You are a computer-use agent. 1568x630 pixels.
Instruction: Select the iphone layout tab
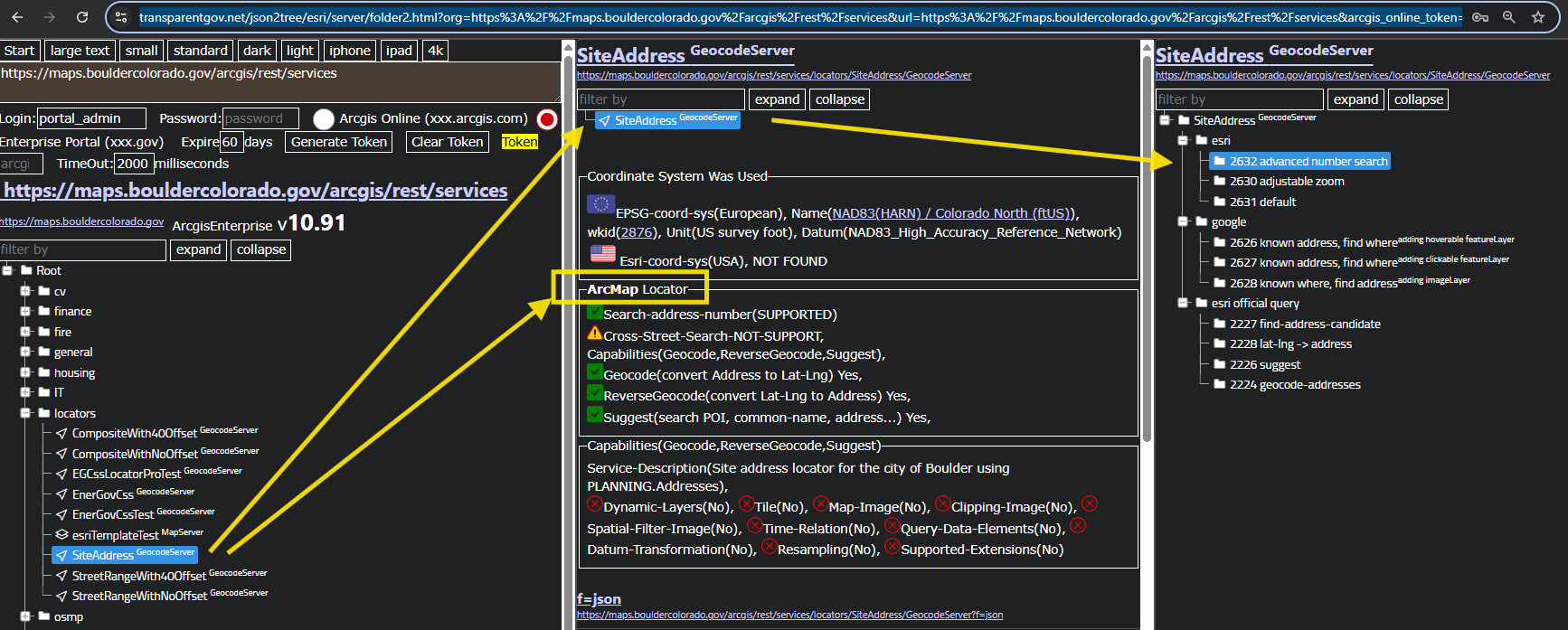pyautogui.click(x=349, y=51)
